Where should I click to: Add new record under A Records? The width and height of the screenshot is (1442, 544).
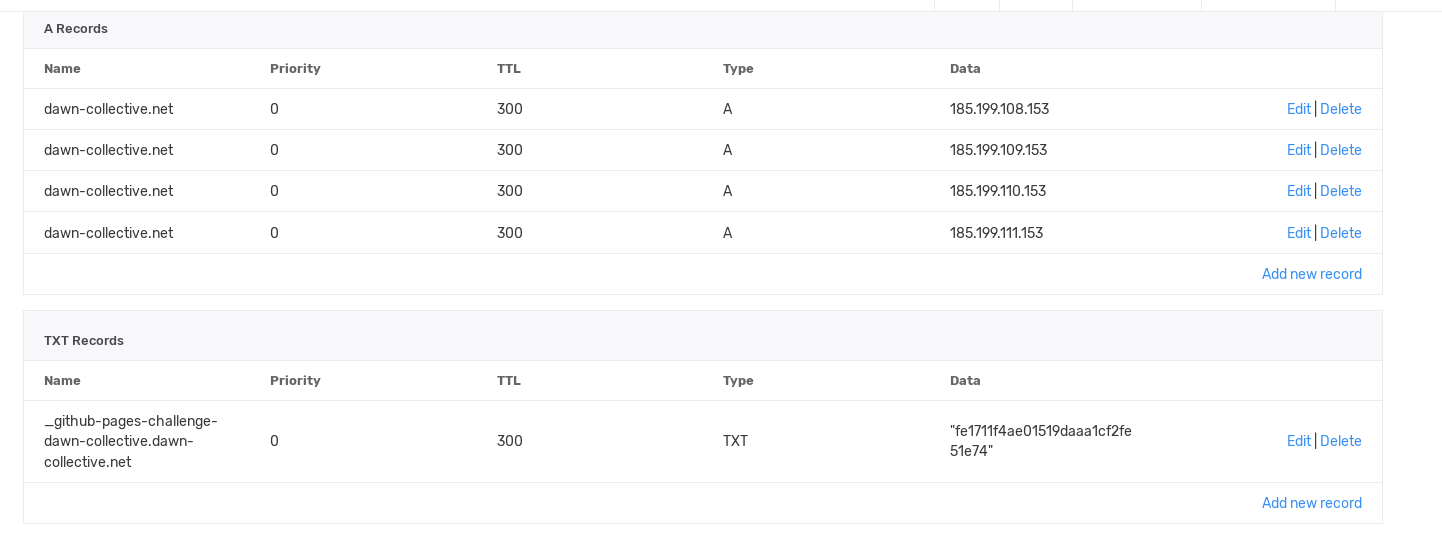1311,274
